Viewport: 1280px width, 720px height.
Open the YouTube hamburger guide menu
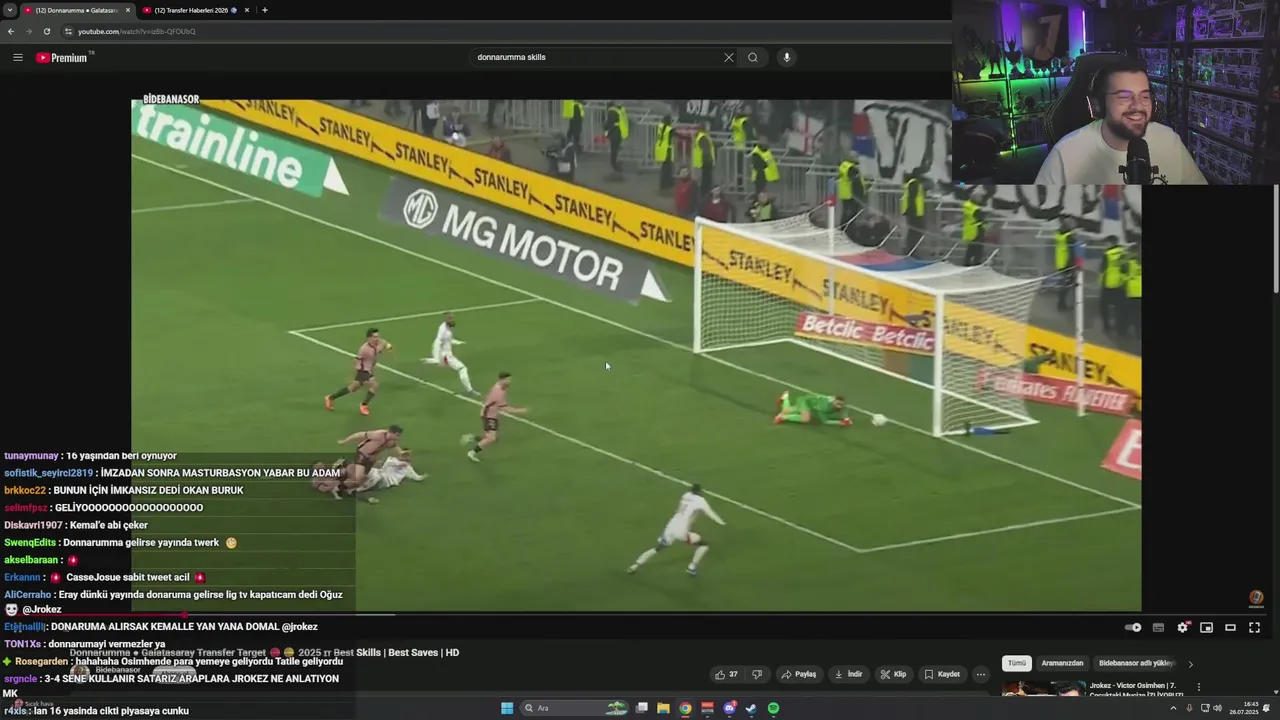tap(18, 57)
